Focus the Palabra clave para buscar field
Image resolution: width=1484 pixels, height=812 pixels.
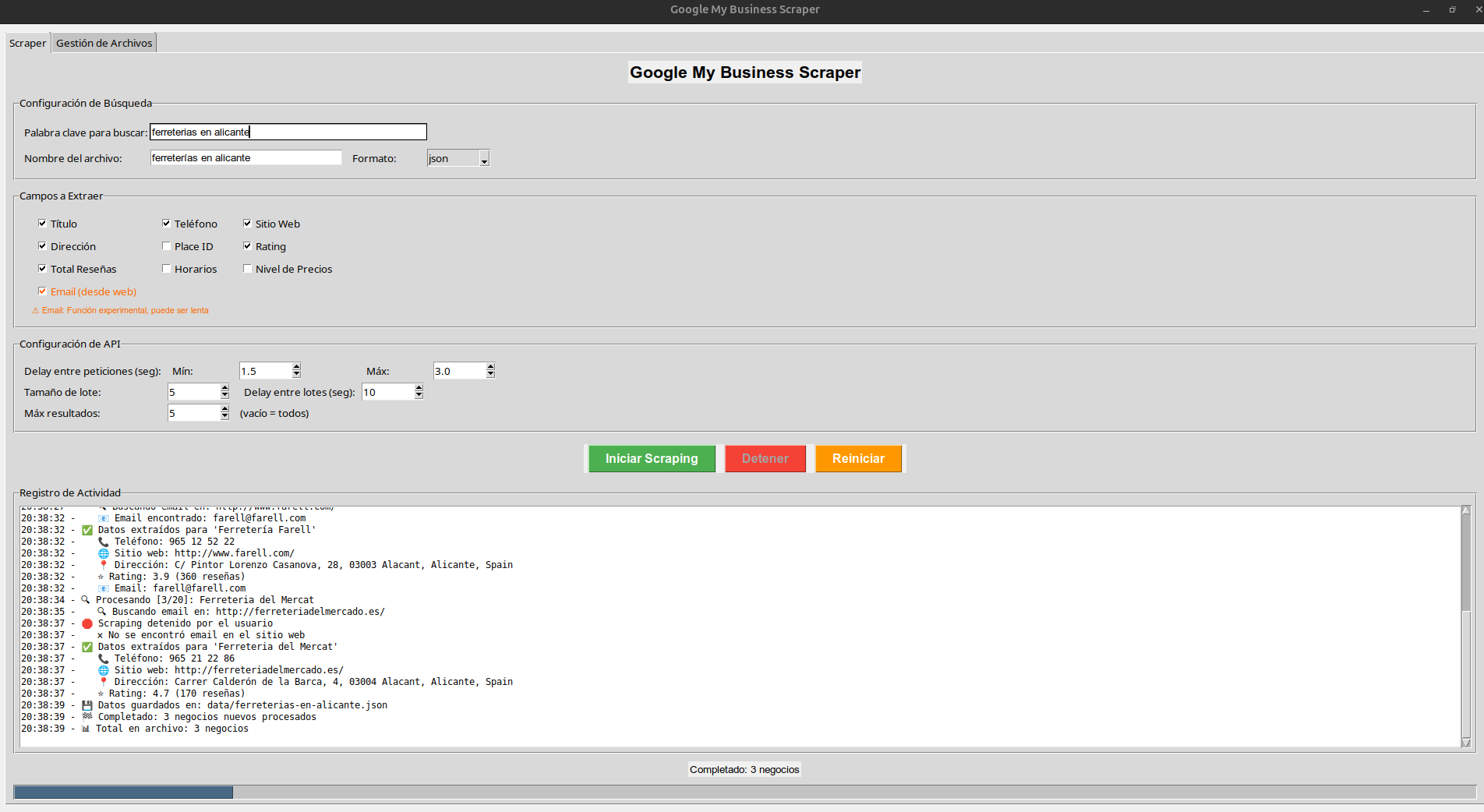tap(288, 132)
